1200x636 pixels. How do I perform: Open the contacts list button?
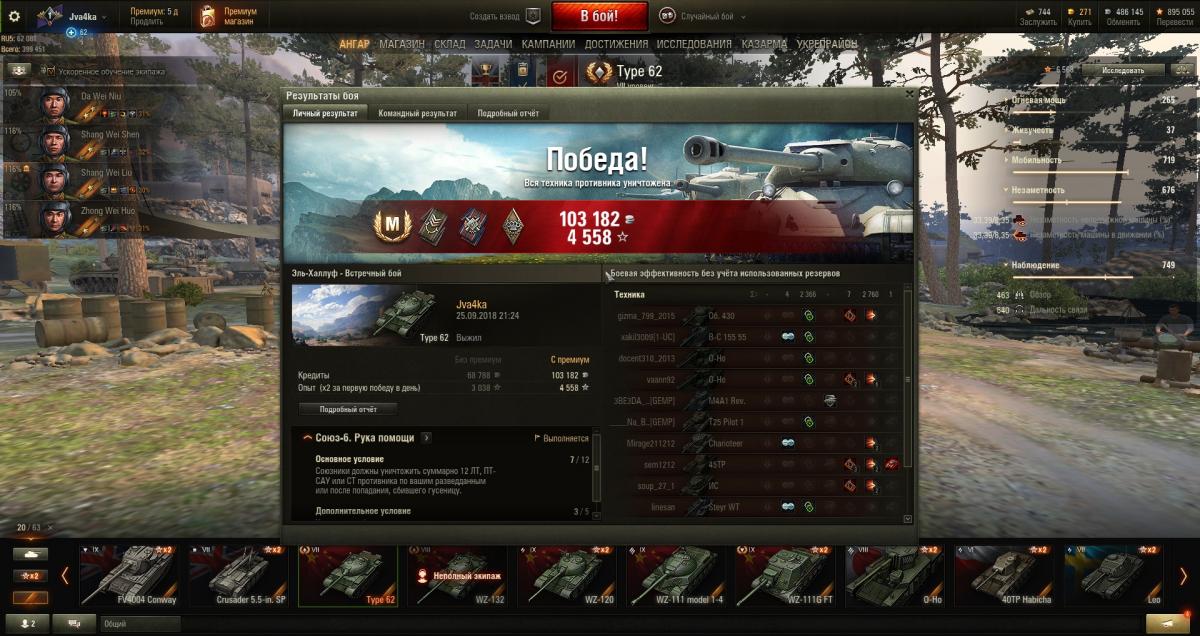[27, 623]
